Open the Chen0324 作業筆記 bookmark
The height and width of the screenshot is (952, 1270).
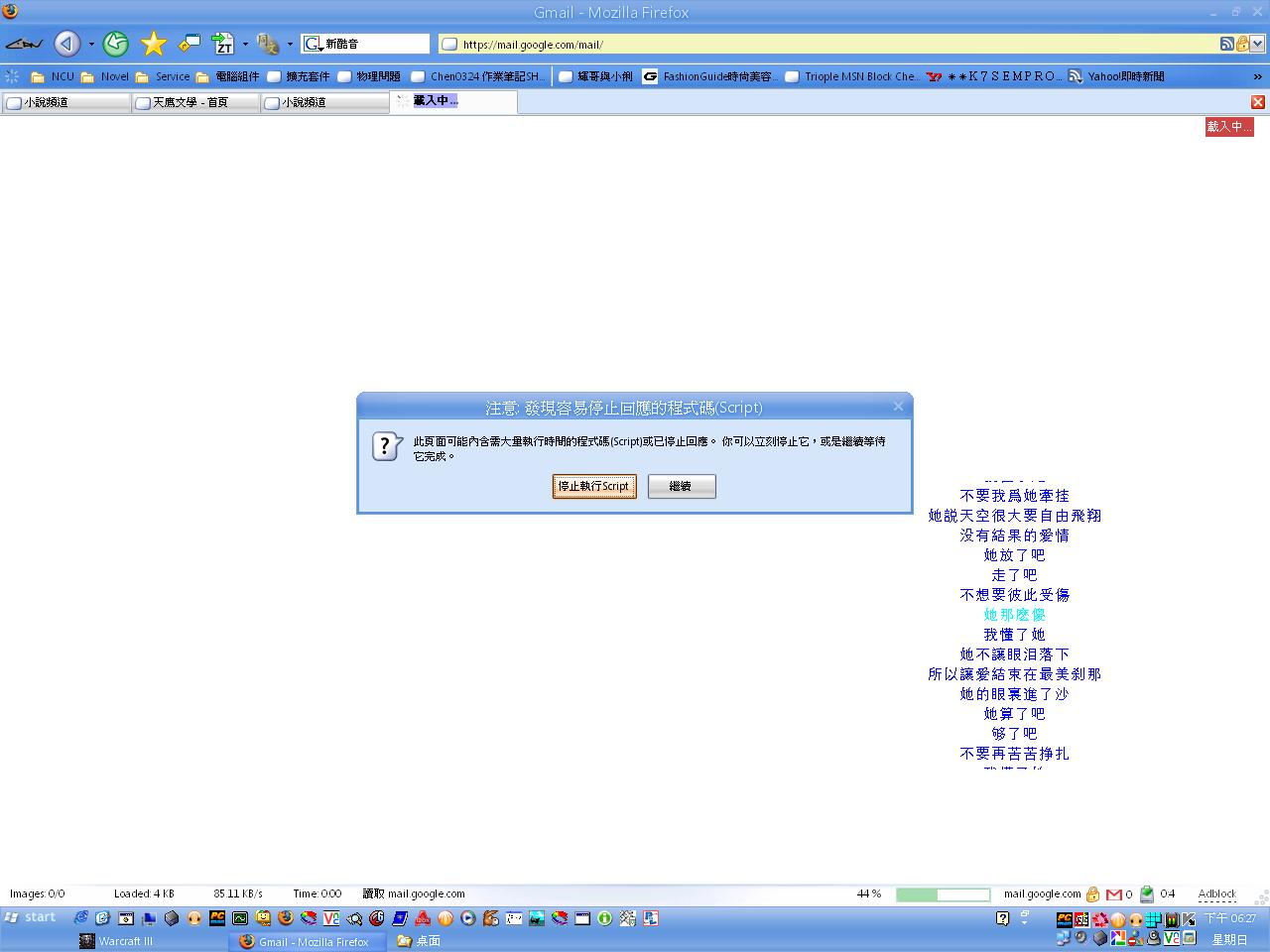click(478, 76)
